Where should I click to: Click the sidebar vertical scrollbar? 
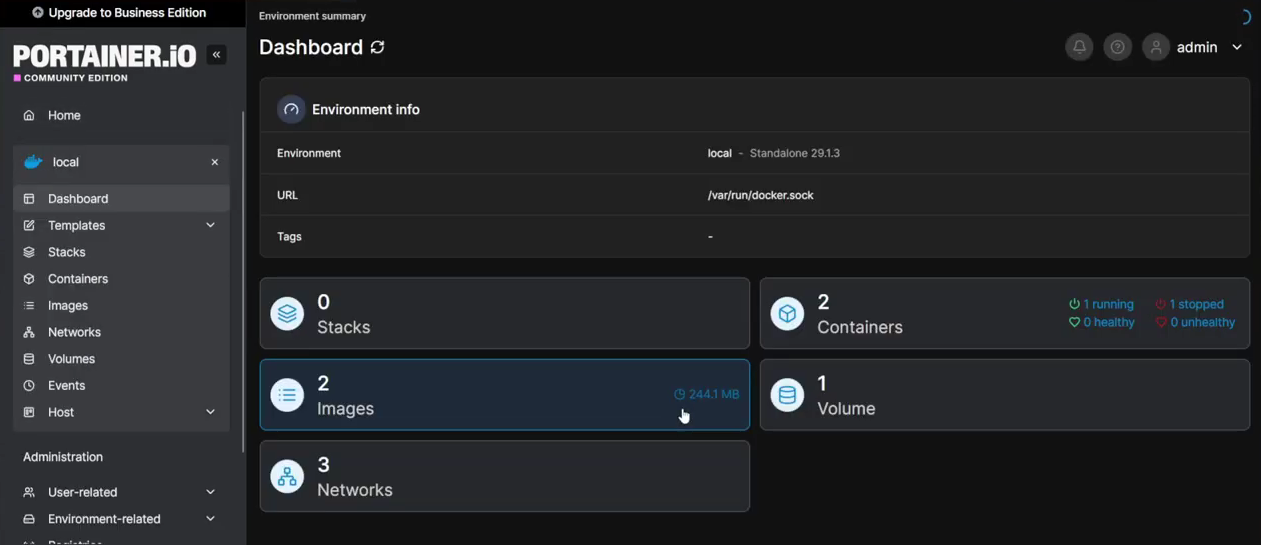[243, 280]
